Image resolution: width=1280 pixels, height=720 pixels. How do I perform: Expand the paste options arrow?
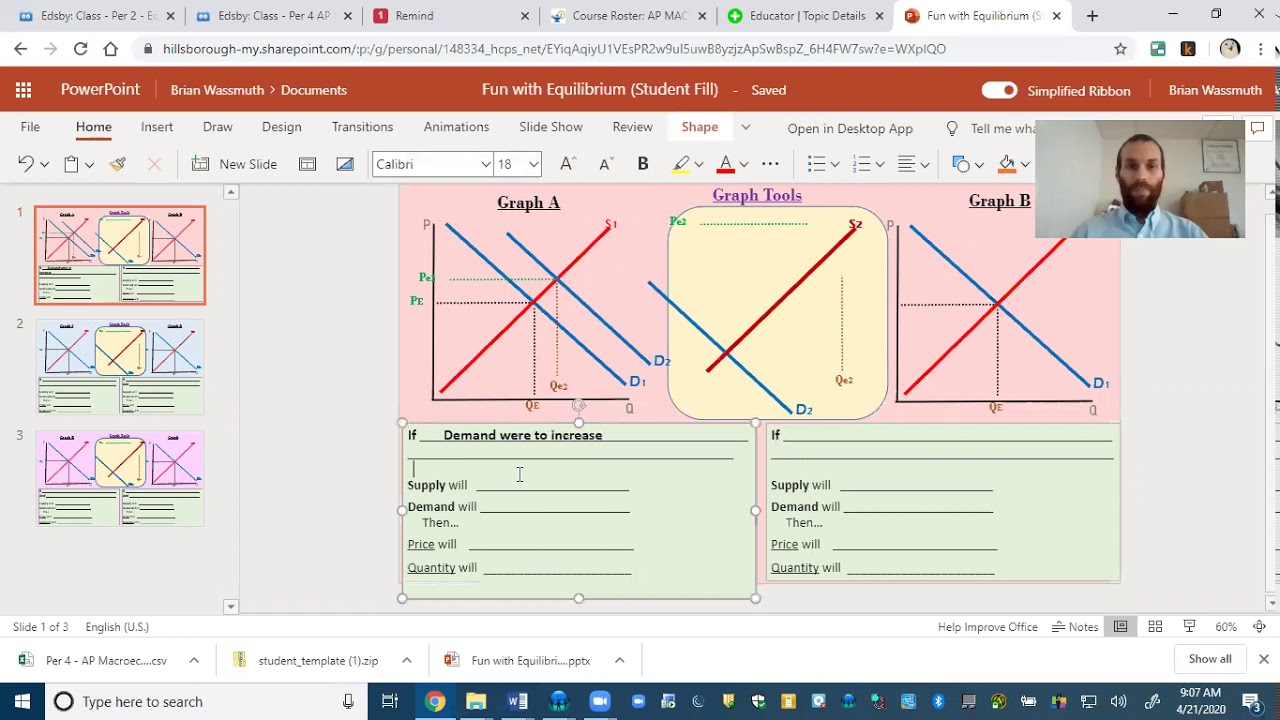pyautogui.click(x=89, y=165)
